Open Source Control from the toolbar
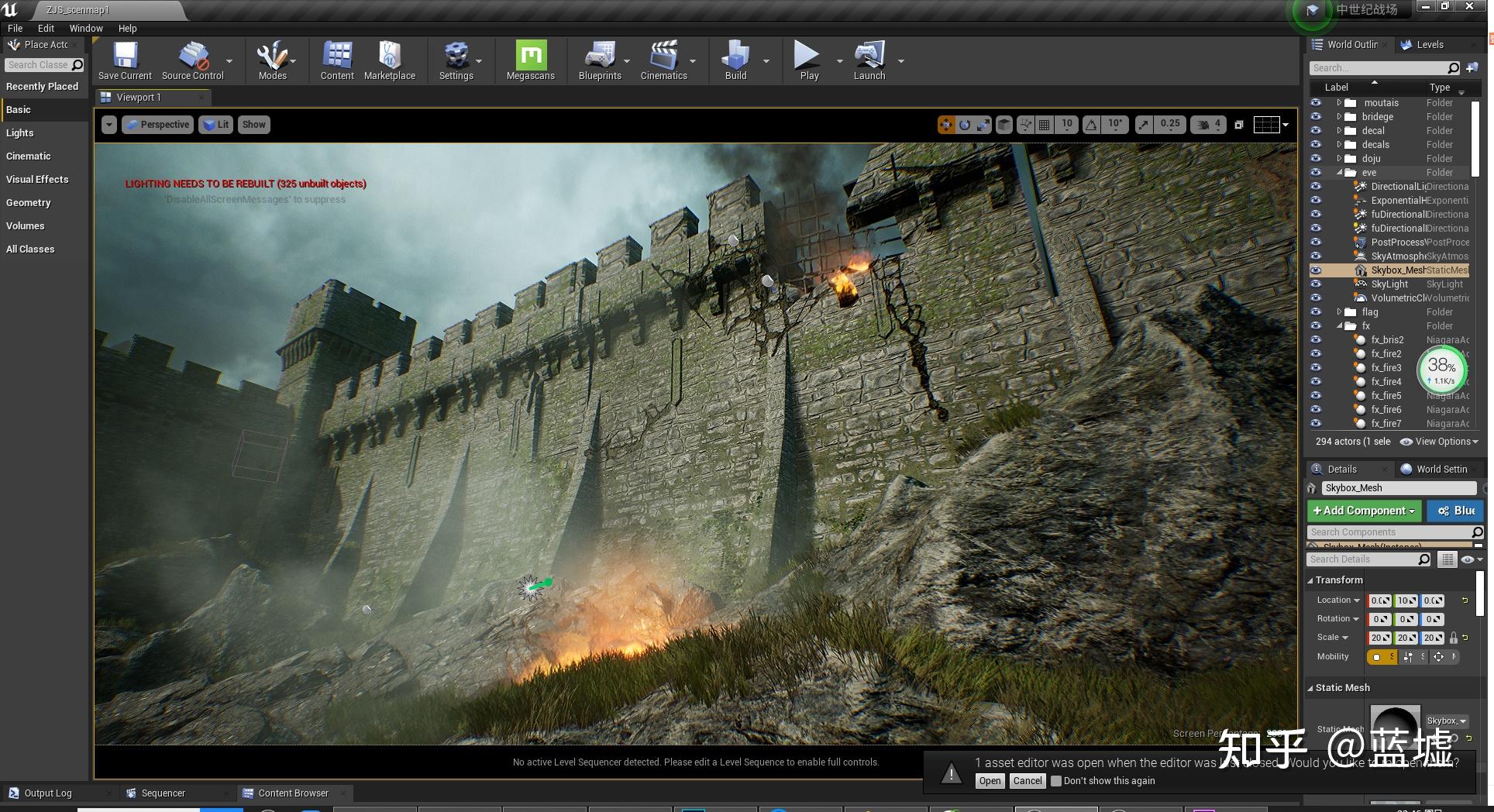1494x812 pixels. coord(192,60)
